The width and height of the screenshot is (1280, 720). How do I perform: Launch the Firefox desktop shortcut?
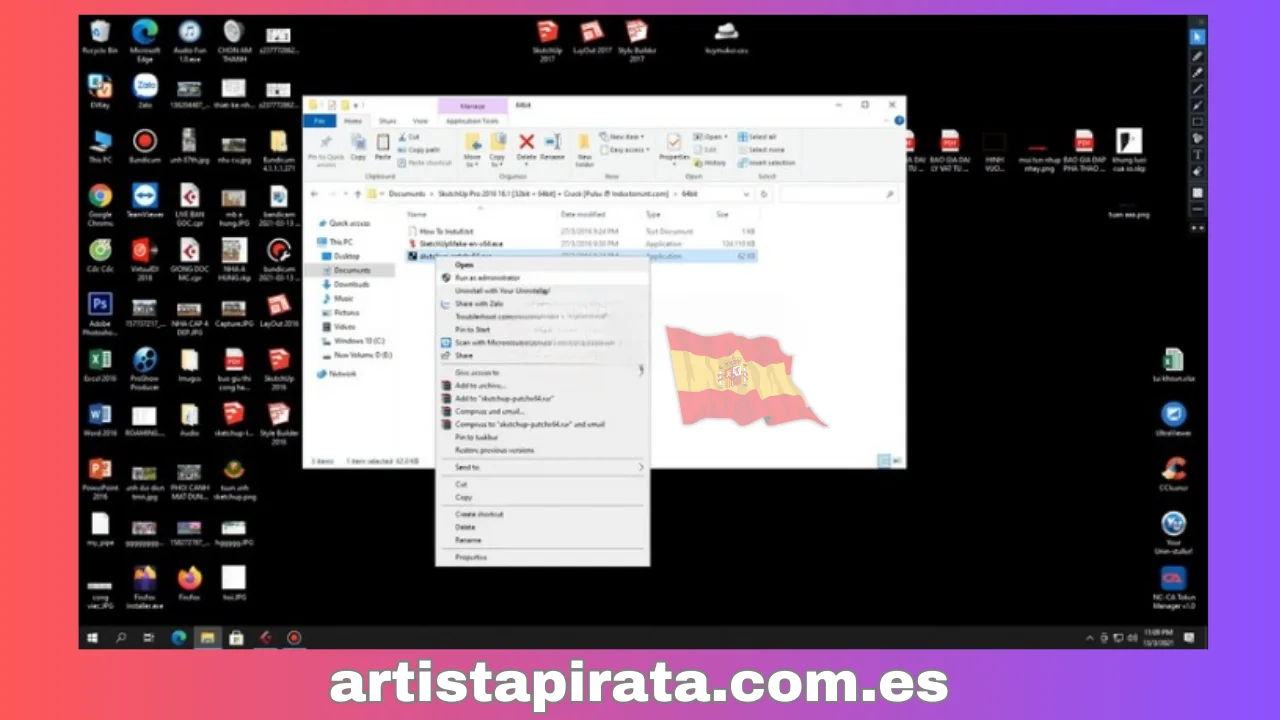coord(189,584)
